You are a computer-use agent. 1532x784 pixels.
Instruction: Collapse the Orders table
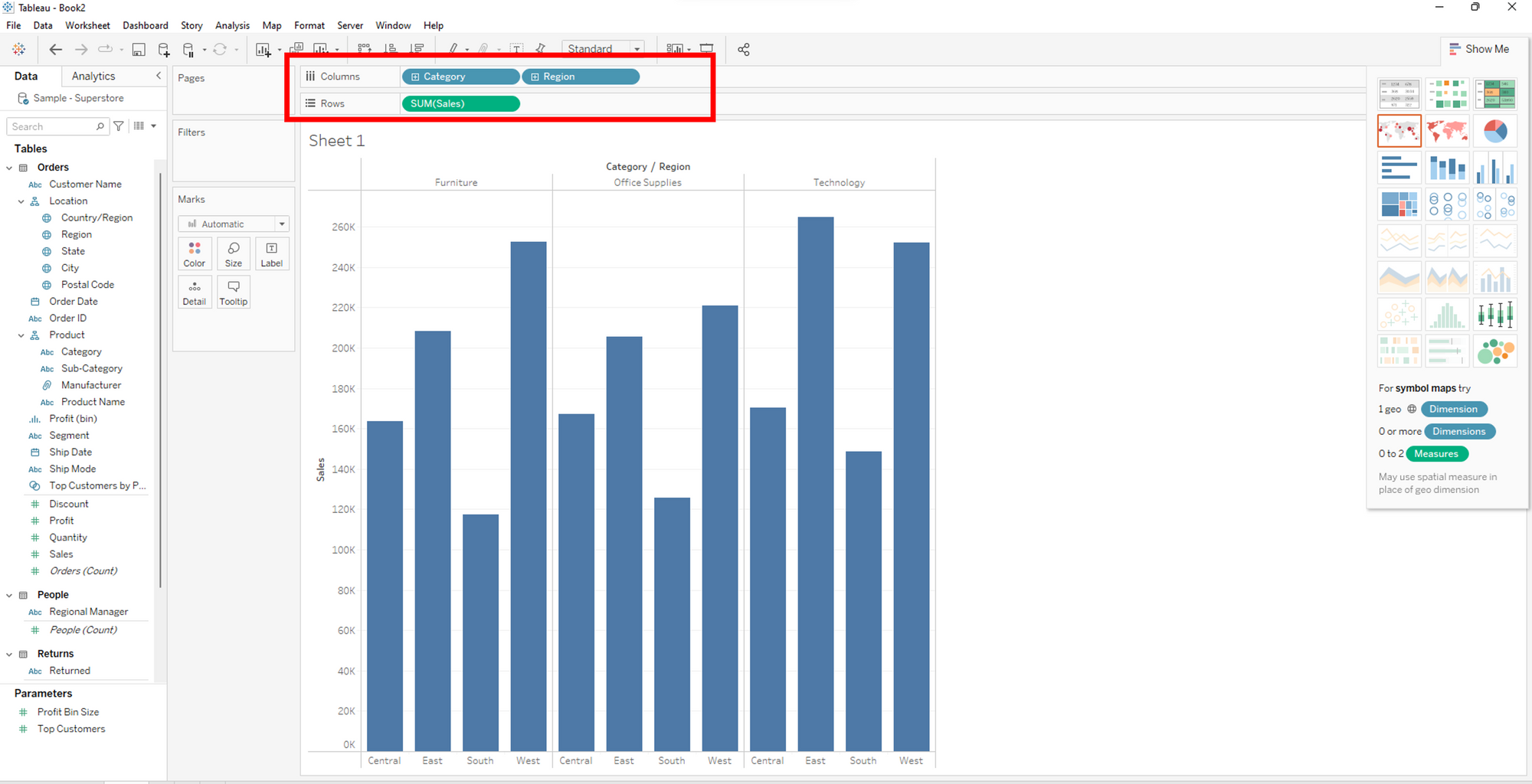click(x=9, y=168)
